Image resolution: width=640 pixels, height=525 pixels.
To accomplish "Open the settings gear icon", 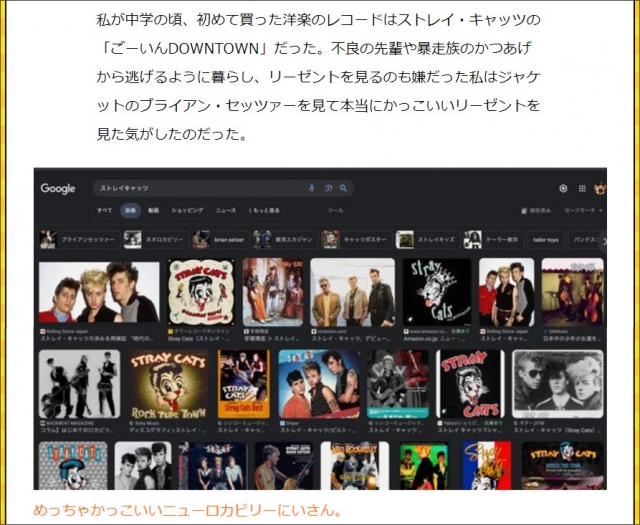I will point(563,188).
